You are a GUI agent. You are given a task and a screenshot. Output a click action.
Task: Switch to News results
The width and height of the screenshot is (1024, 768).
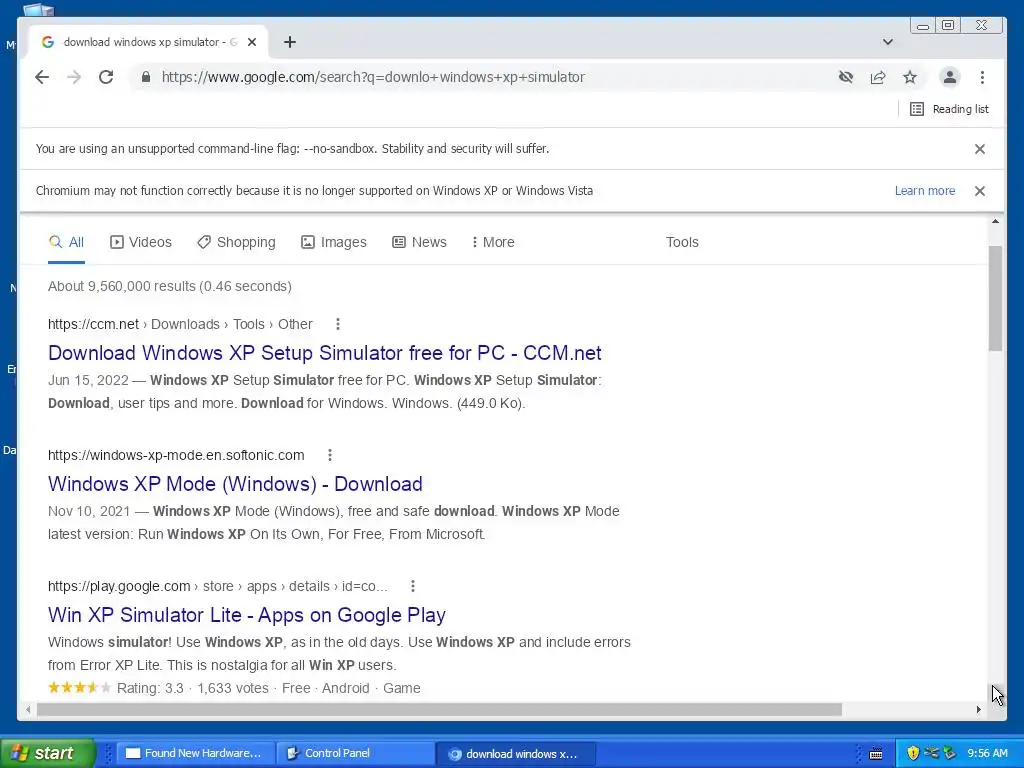coord(419,242)
